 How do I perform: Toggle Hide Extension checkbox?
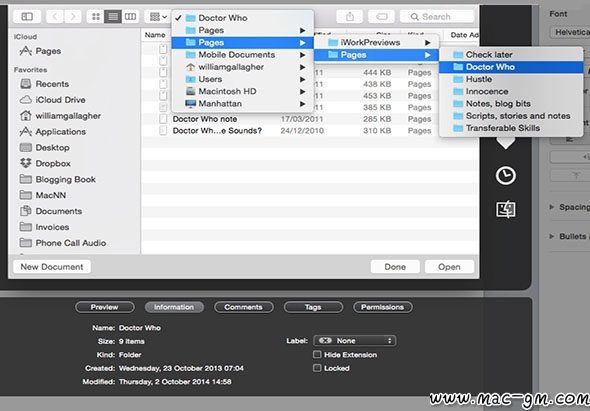pos(317,355)
